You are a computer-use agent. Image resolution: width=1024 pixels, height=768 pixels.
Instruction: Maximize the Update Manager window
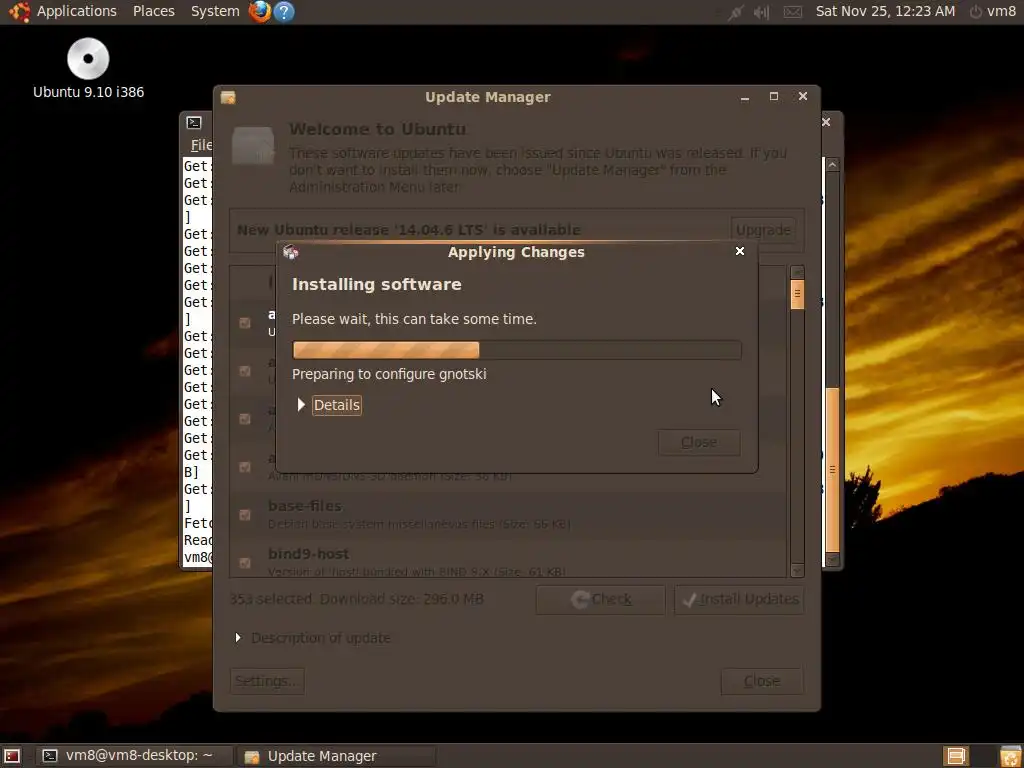(774, 97)
